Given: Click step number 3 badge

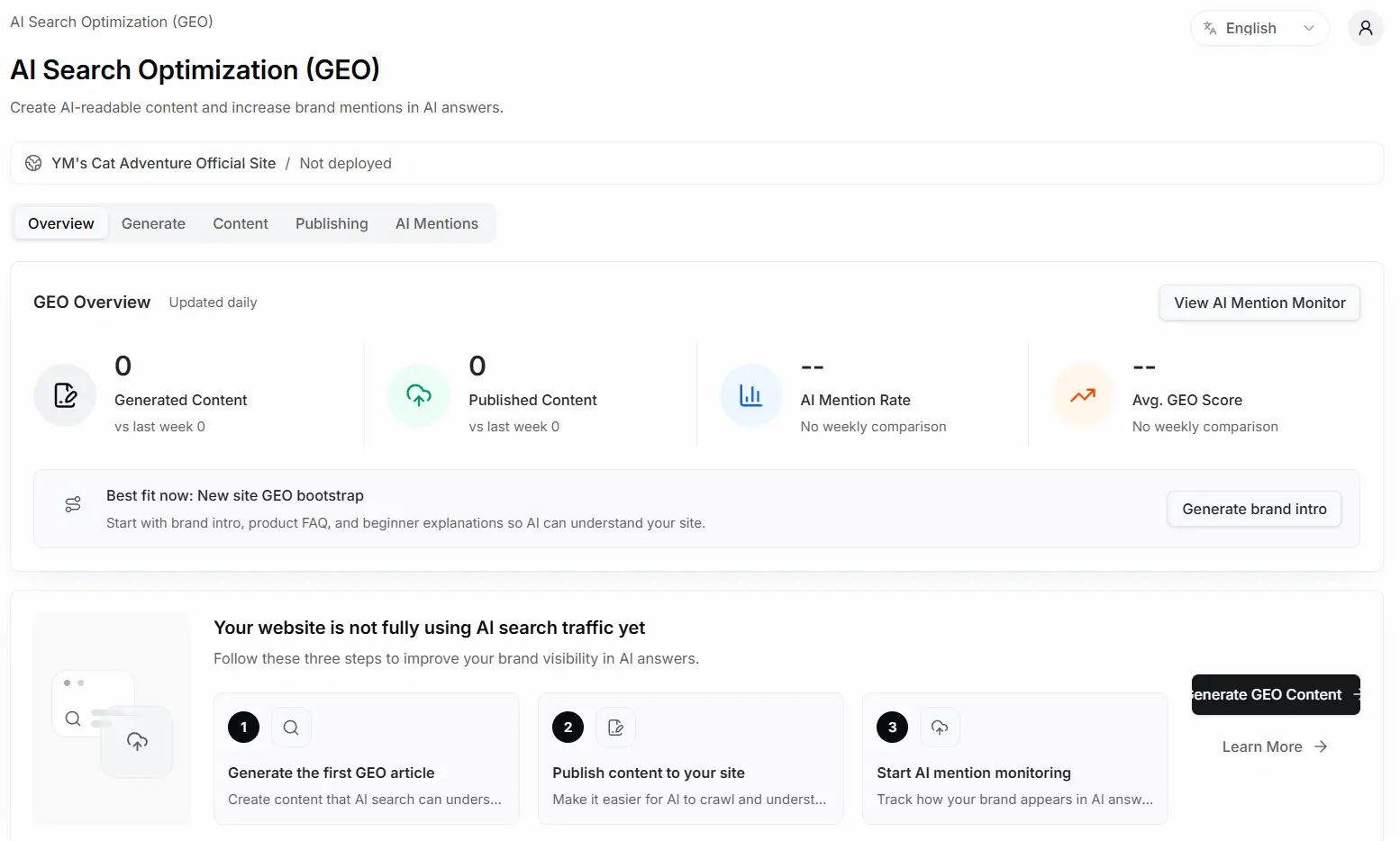Looking at the screenshot, I should coord(892,728).
